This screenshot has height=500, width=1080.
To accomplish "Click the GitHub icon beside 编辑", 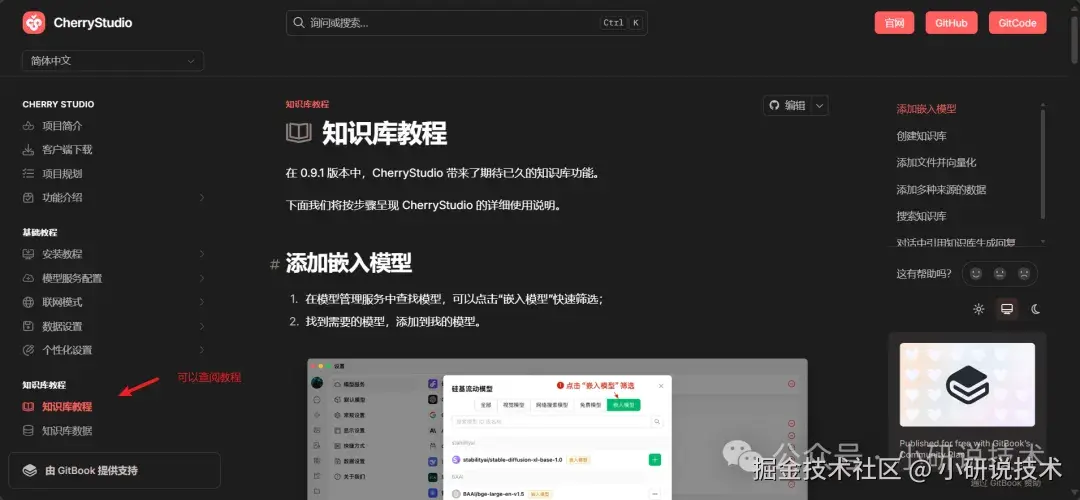I will click(774, 105).
